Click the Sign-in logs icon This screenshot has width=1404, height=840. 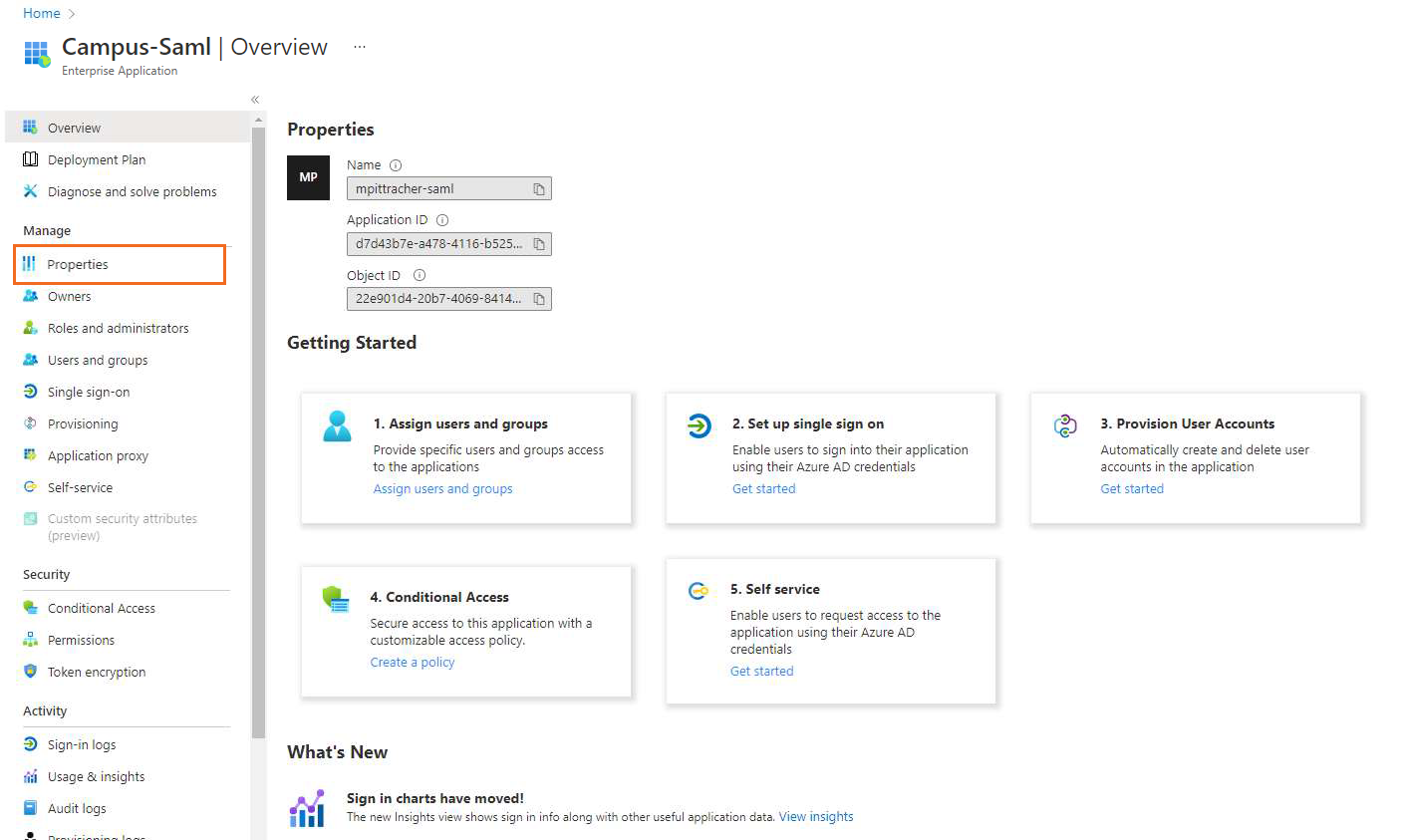(x=30, y=744)
